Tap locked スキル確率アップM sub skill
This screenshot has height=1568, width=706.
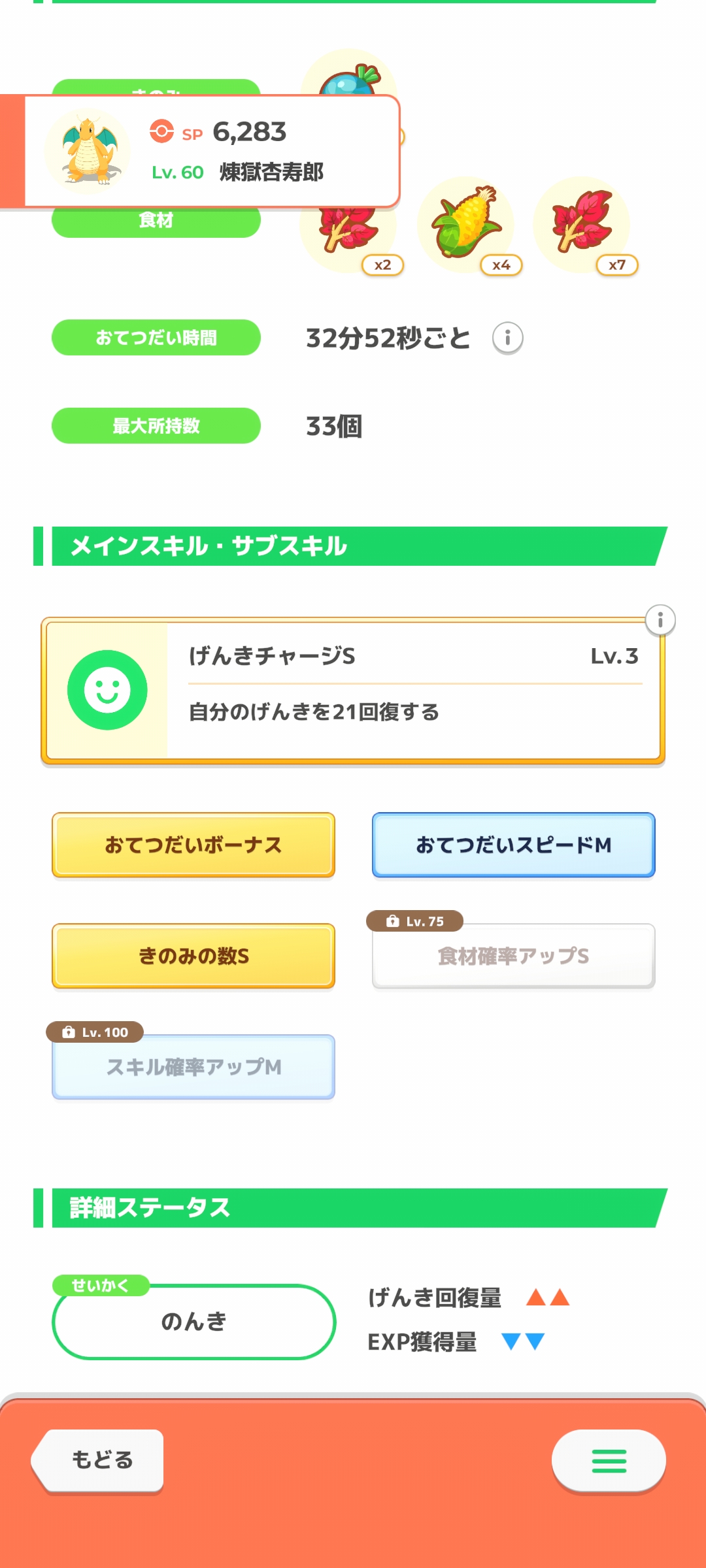pyautogui.click(x=193, y=1067)
